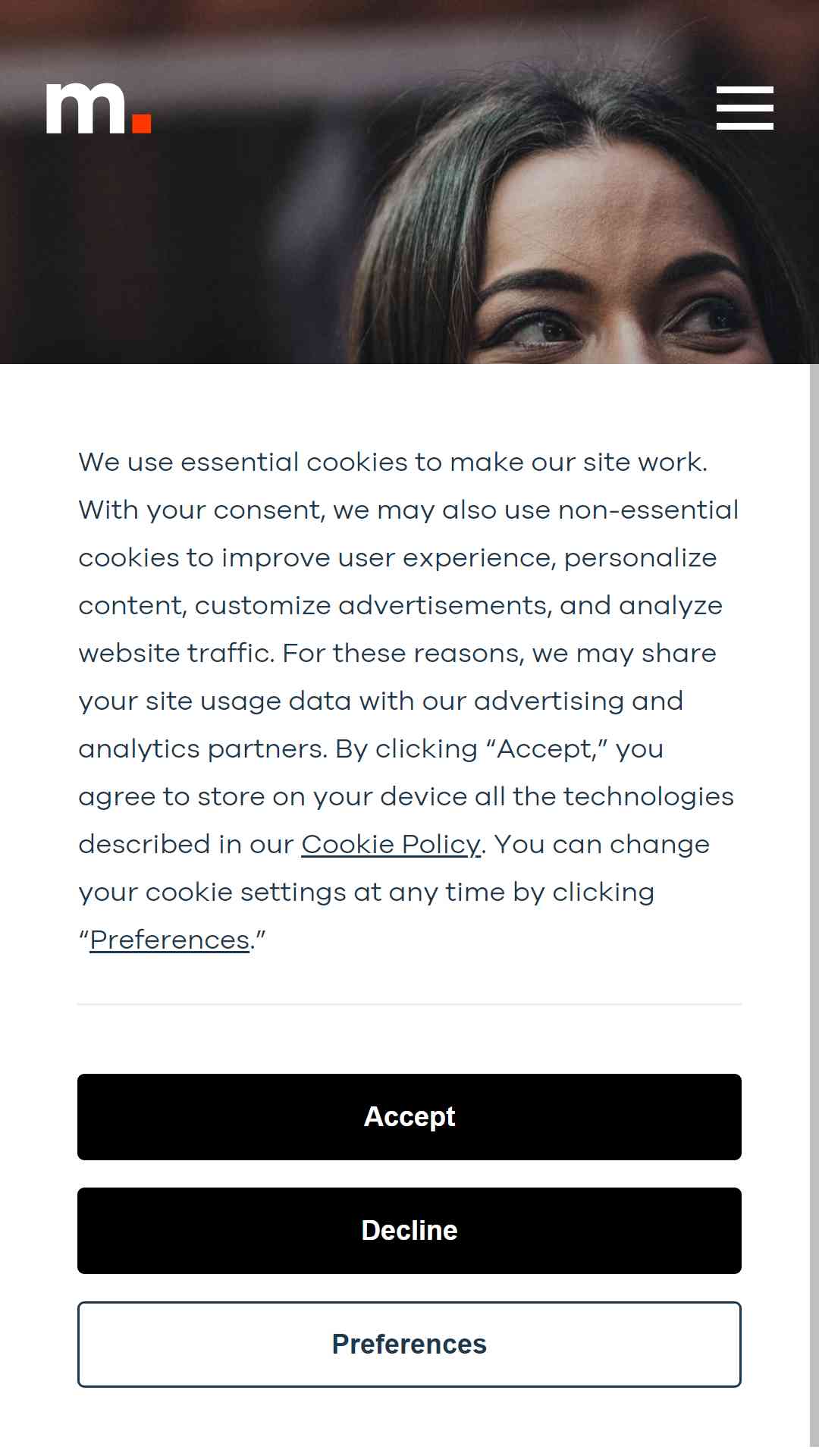Decline non-essential cookies

[409, 1231]
